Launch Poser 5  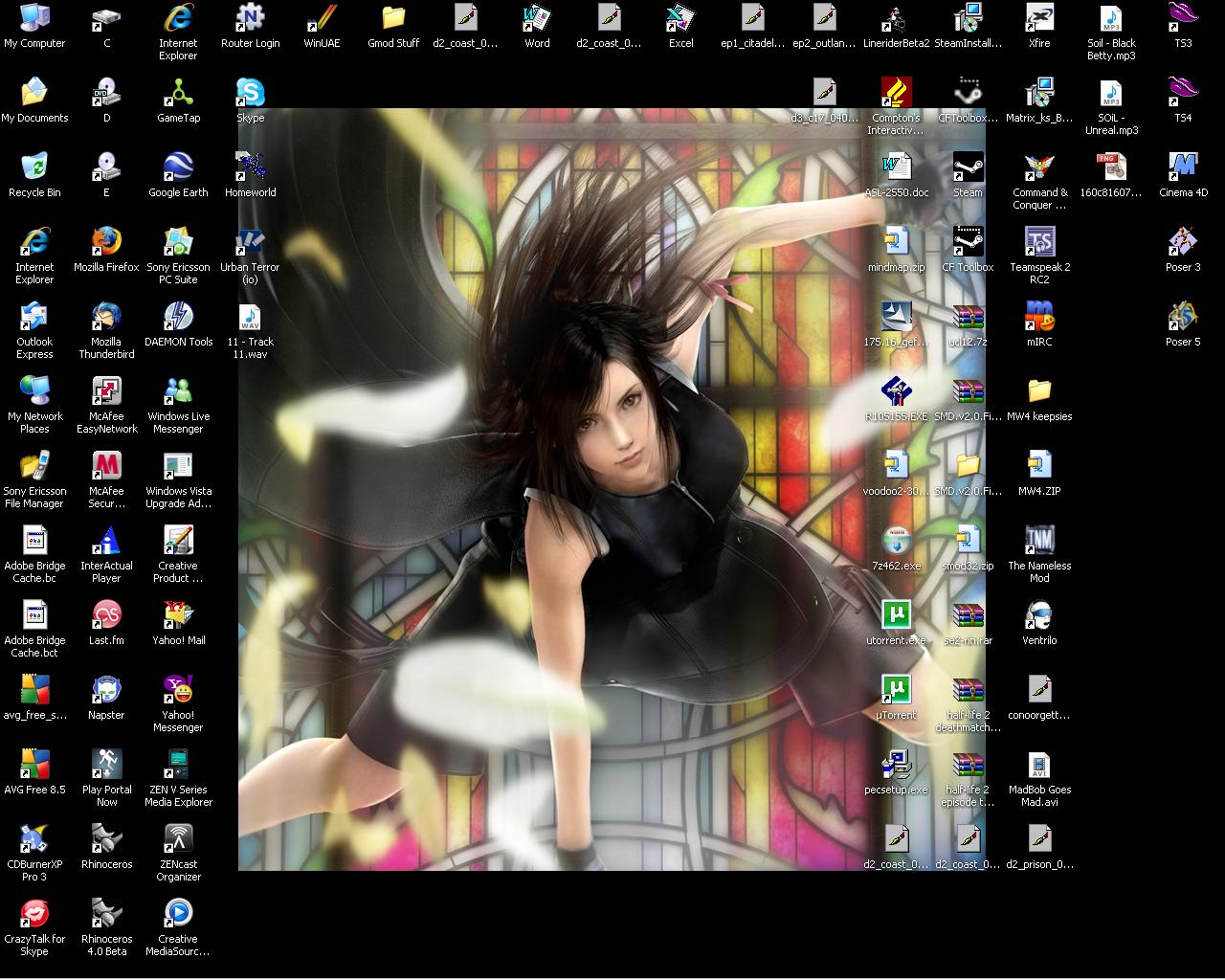(x=1183, y=316)
